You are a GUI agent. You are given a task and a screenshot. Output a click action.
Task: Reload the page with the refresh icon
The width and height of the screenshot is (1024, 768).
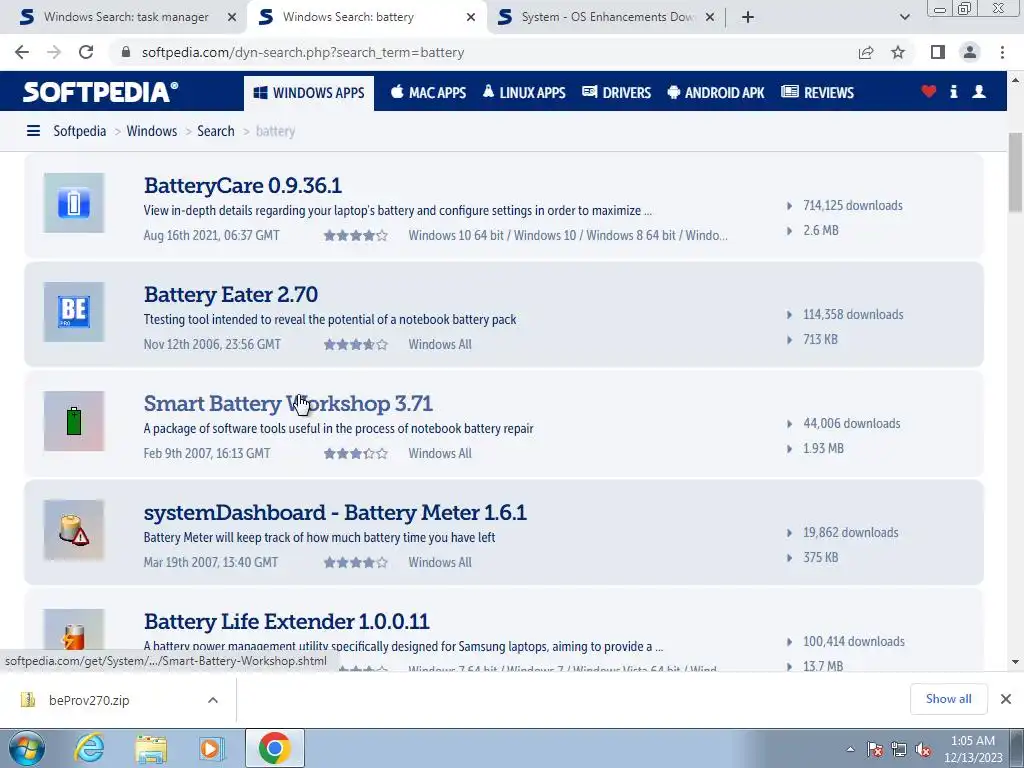(86, 52)
